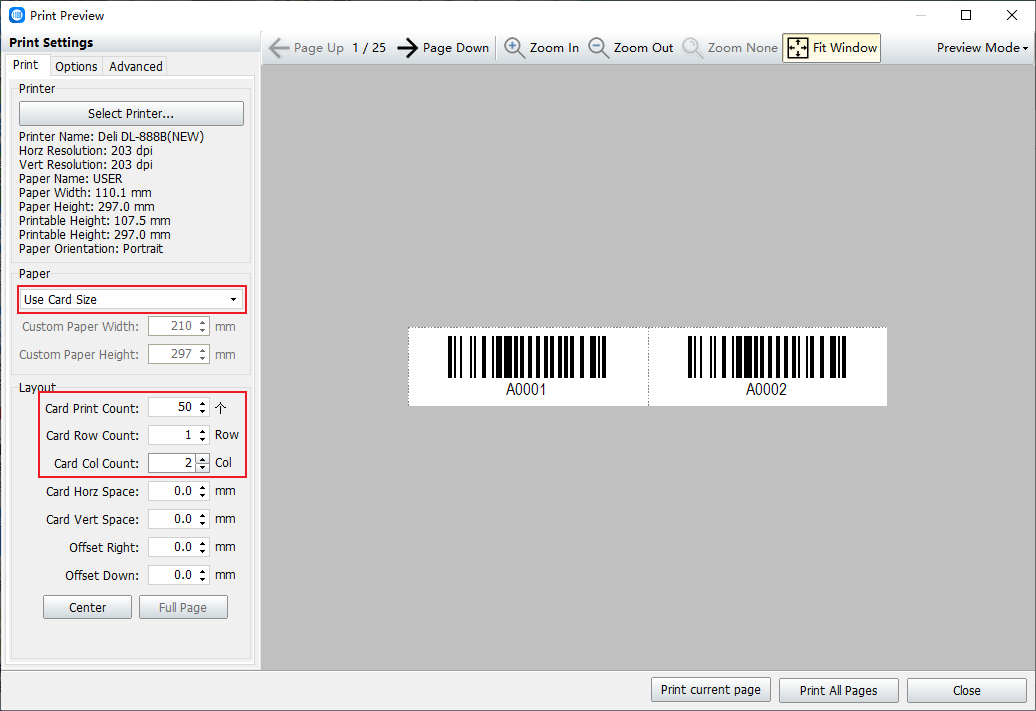
Task: Switch to the Print tab
Action: point(26,65)
